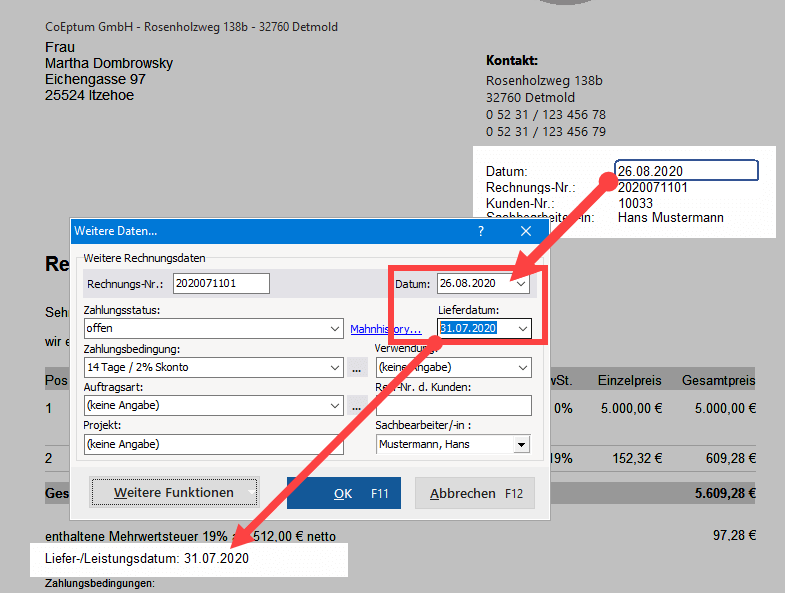785x593 pixels.
Task: Open the Datum date picker in the dialog
Action: (x=521, y=284)
